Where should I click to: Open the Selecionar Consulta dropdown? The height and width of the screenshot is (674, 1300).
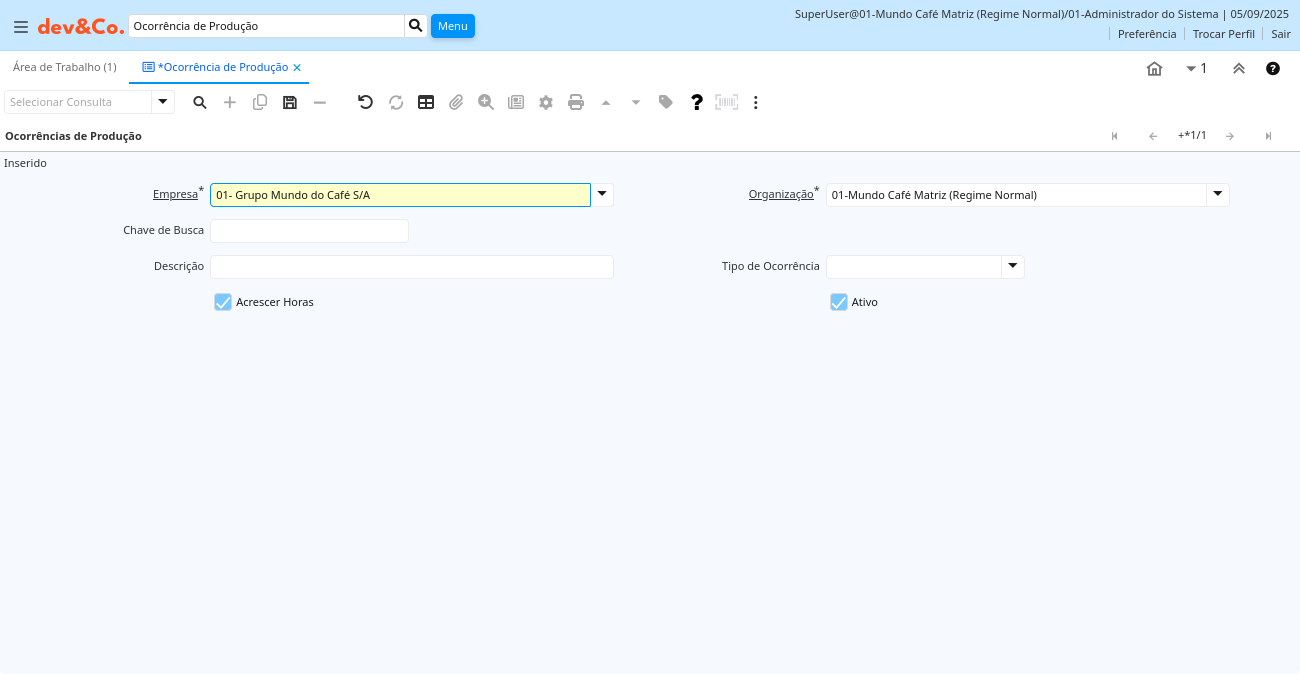pyautogui.click(x=162, y=102)
